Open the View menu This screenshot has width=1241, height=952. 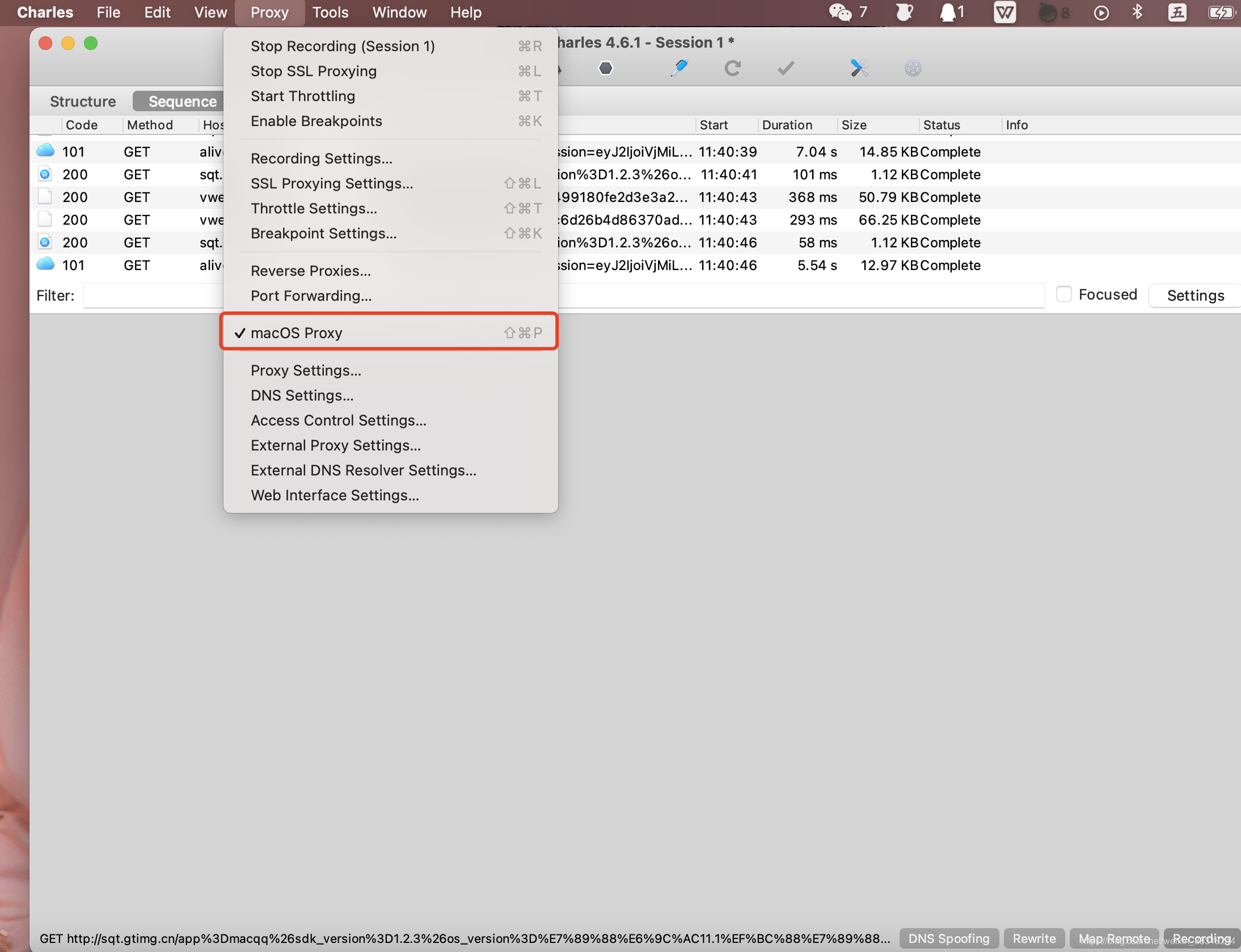click(x=210, y=12)
